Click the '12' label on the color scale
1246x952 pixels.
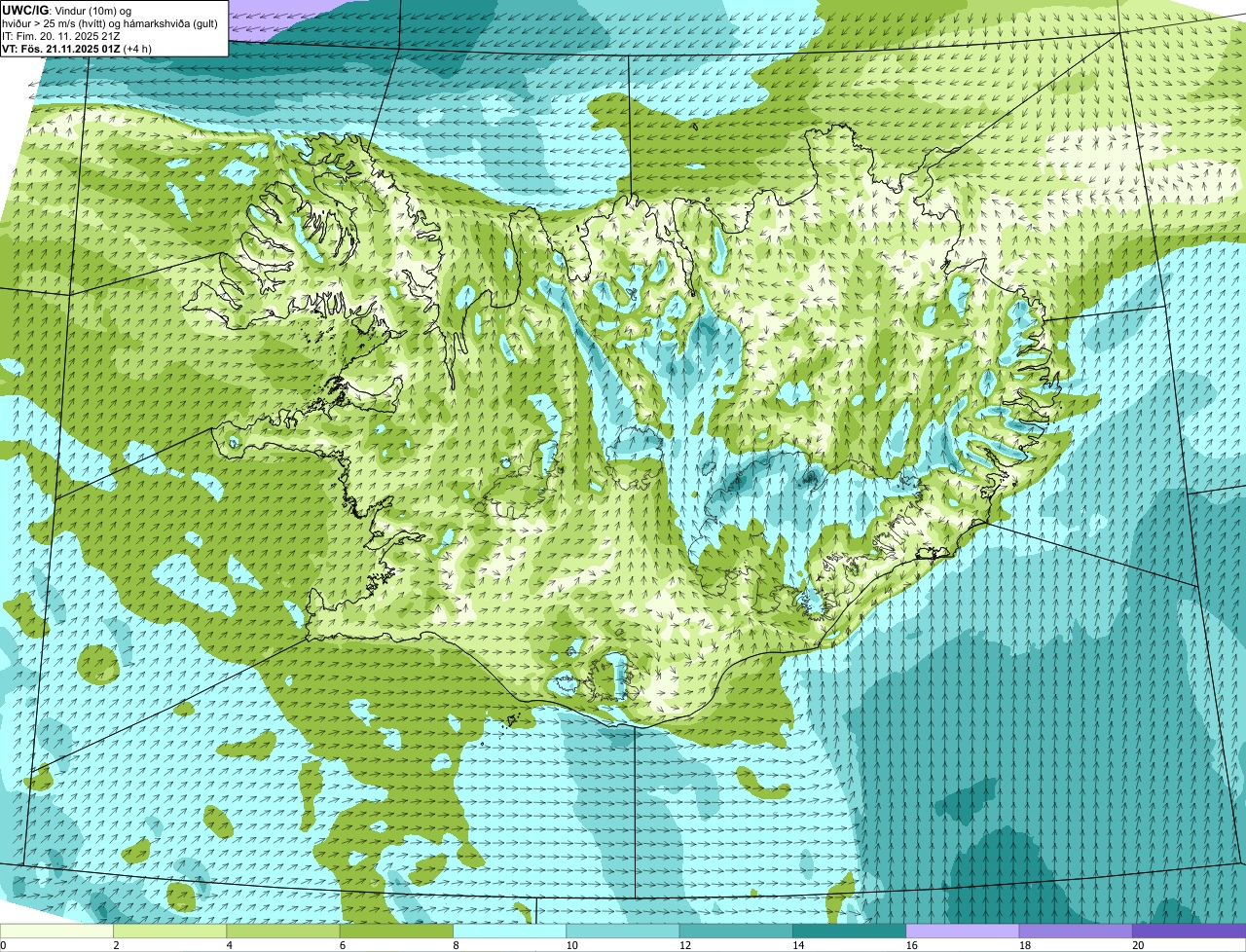[684, 945]
